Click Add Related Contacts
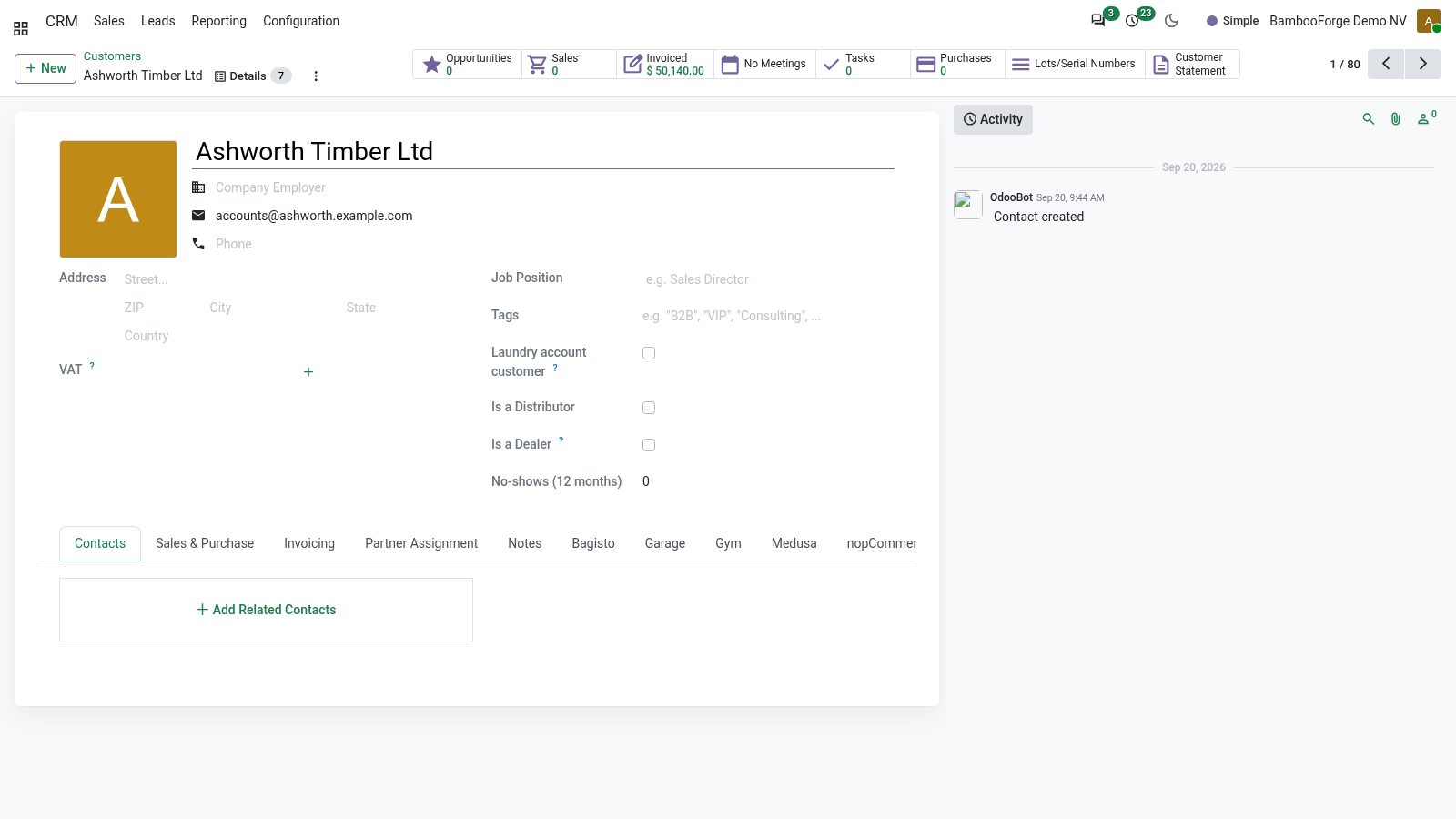Viewport: 1456px width, 819px height. pos(266,610)
